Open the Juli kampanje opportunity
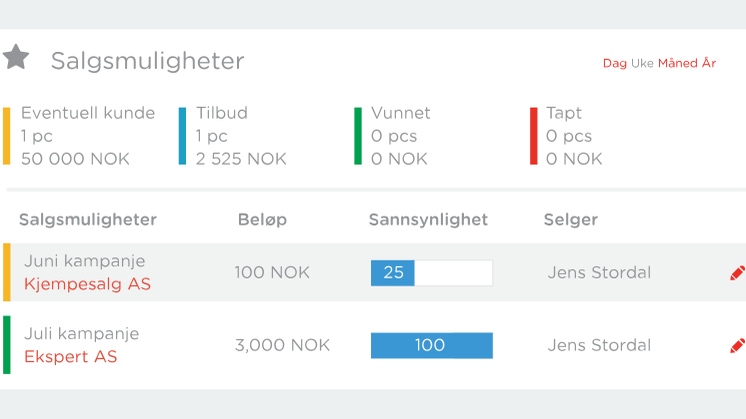746x419 pixels. [82, 334]
